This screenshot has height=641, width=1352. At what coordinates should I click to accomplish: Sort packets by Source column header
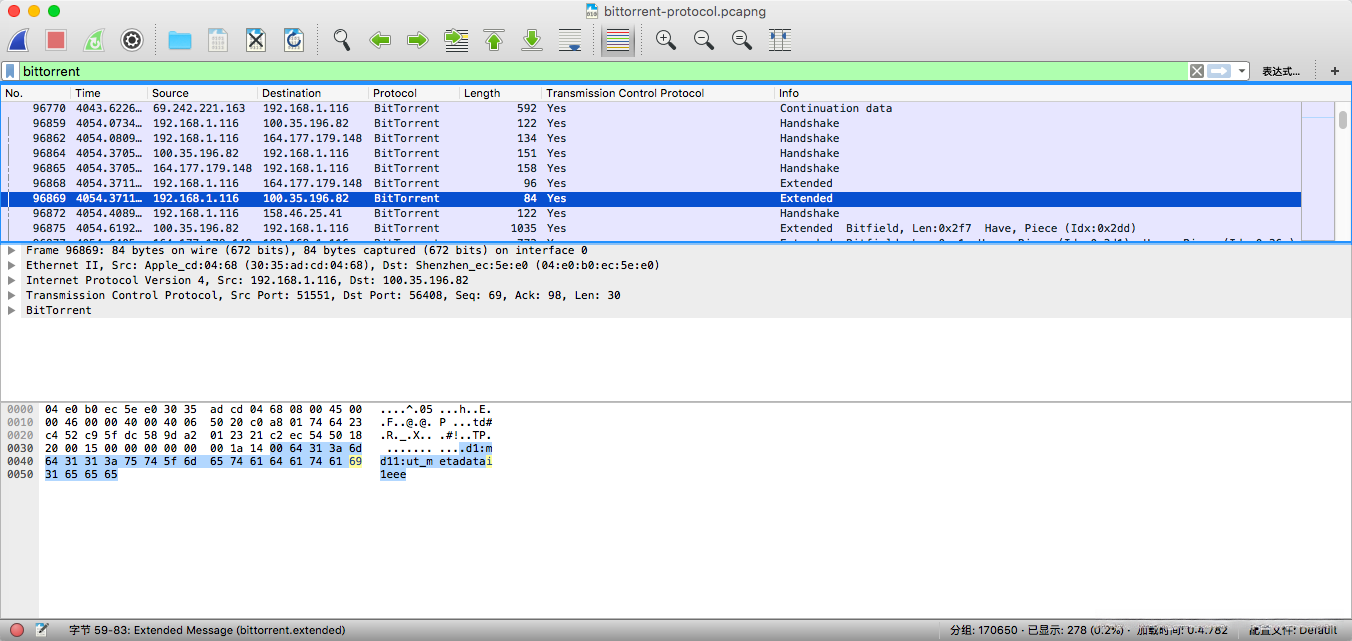click(170, 93)
